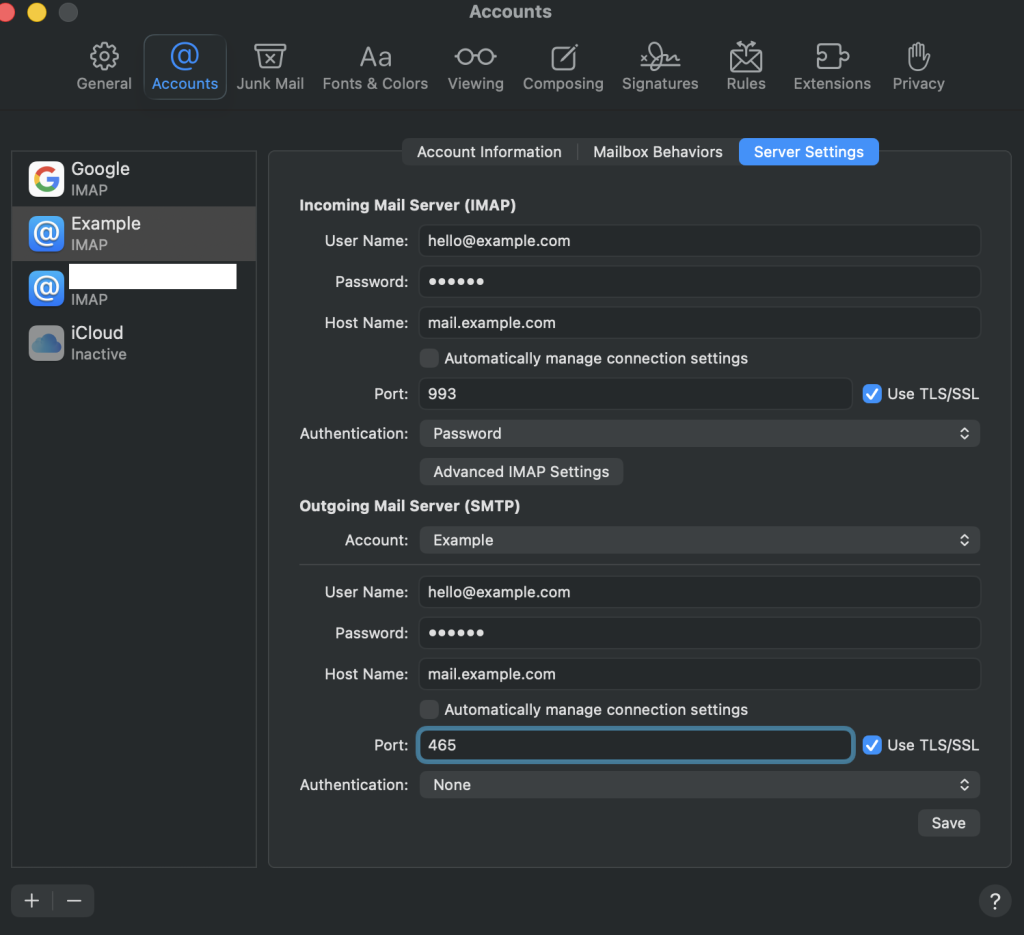Switch to Mailbox Behaviors tab
The image size is (1024, 935).
[658, 152]
